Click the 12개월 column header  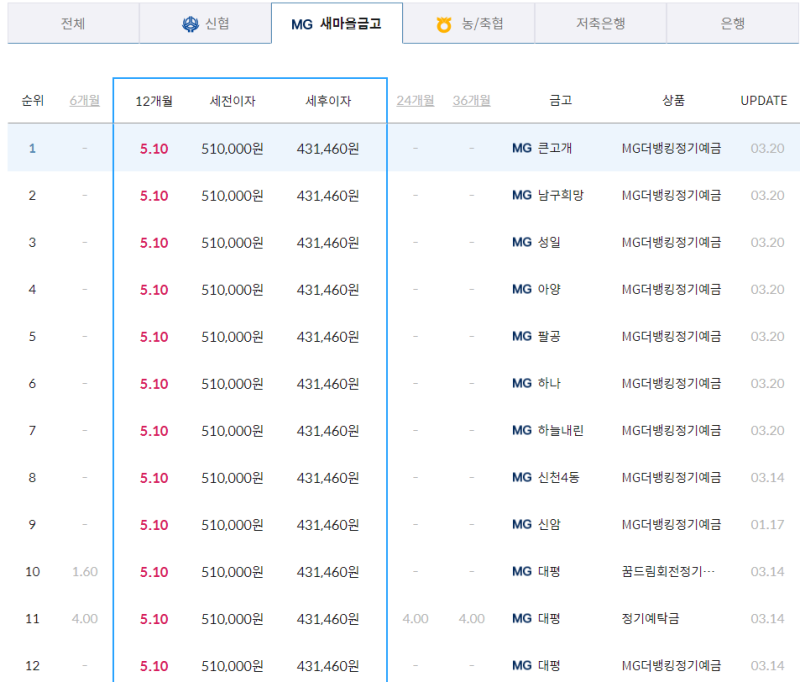pos(154,101)
